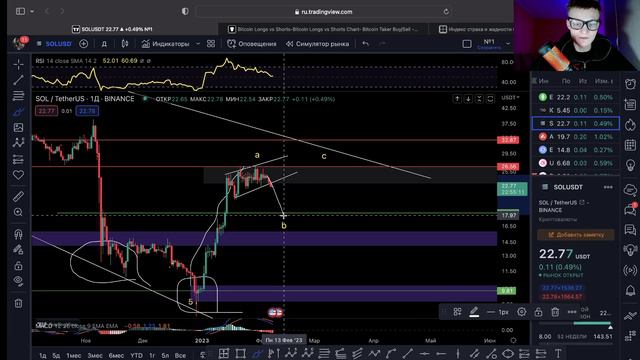Select the ellipse tool in bottom toolbar
Image resolution: width=640 pixels, height=360 pixels.
pos(508,353)
